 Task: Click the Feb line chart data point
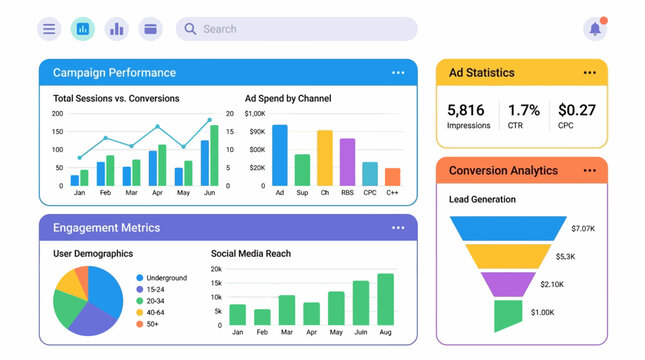click(x=105, y=138)
